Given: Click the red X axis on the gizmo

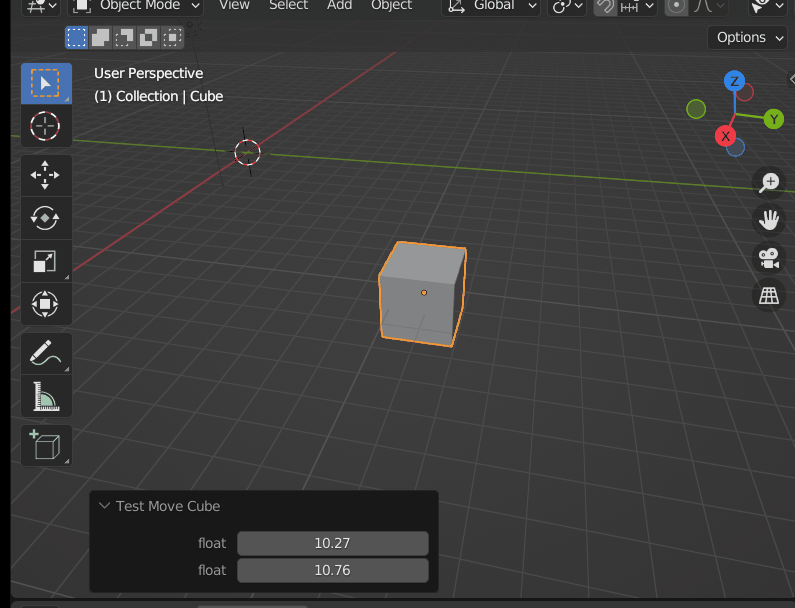Looking at the screenshot, I should 726,136.
